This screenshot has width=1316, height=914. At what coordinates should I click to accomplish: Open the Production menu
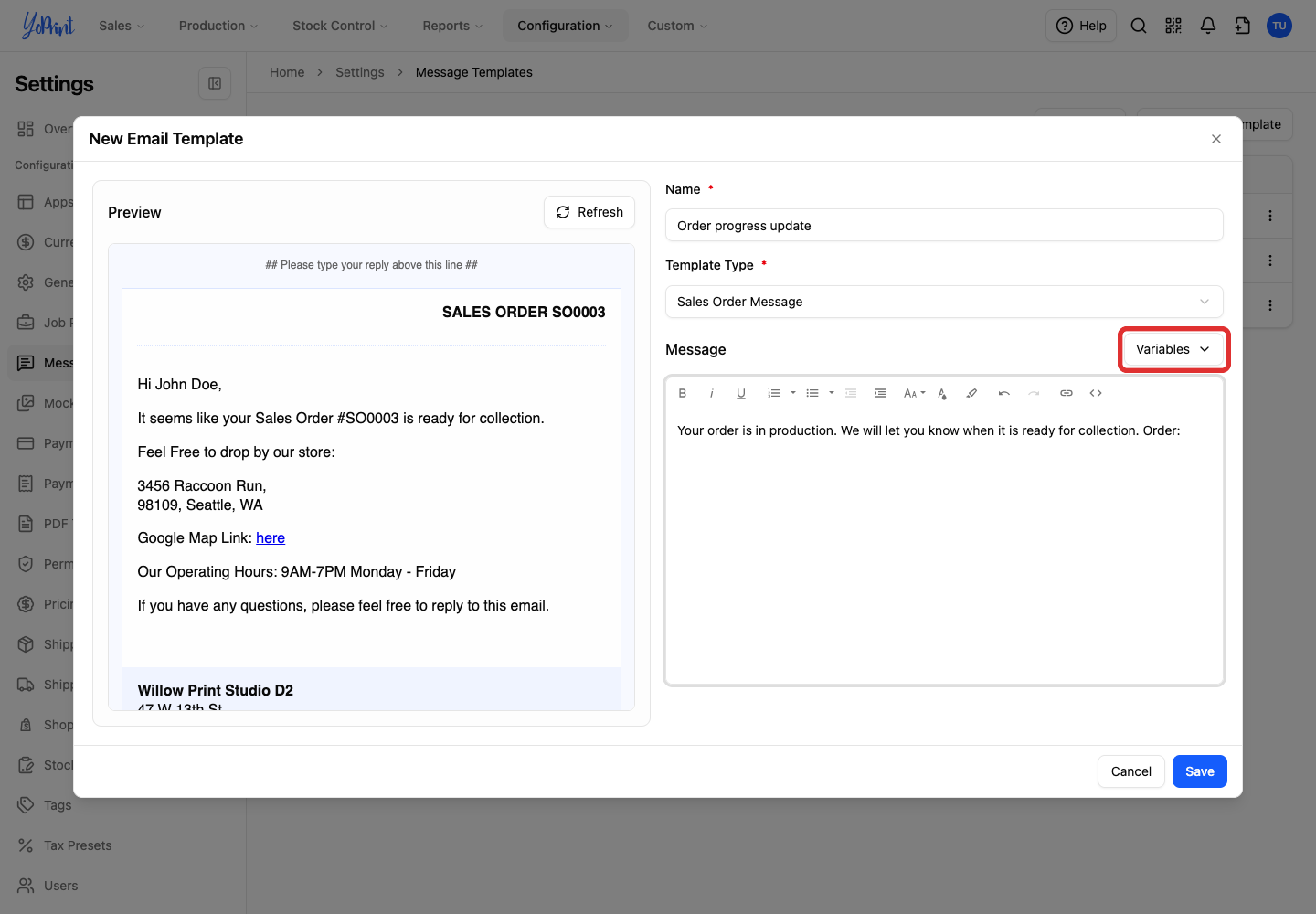click(x=218, y=26)
